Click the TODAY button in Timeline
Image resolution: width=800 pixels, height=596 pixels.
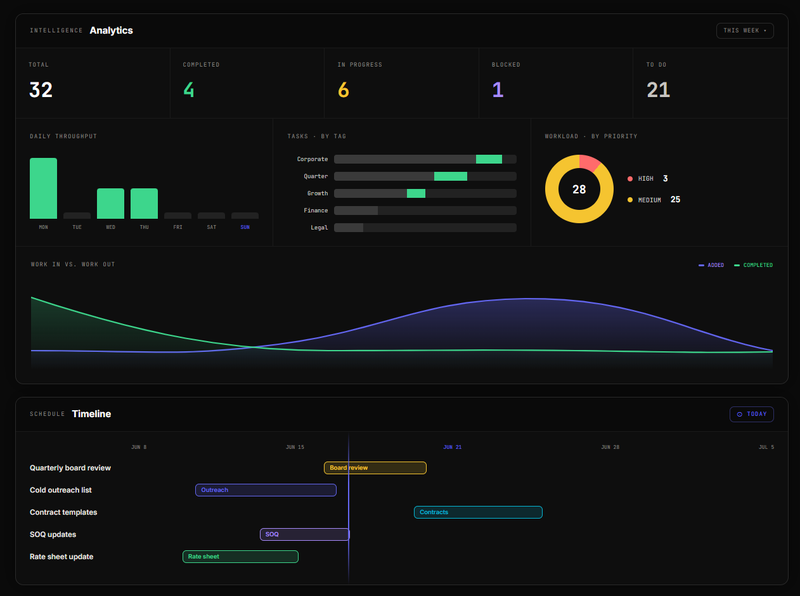pos(752,414)
